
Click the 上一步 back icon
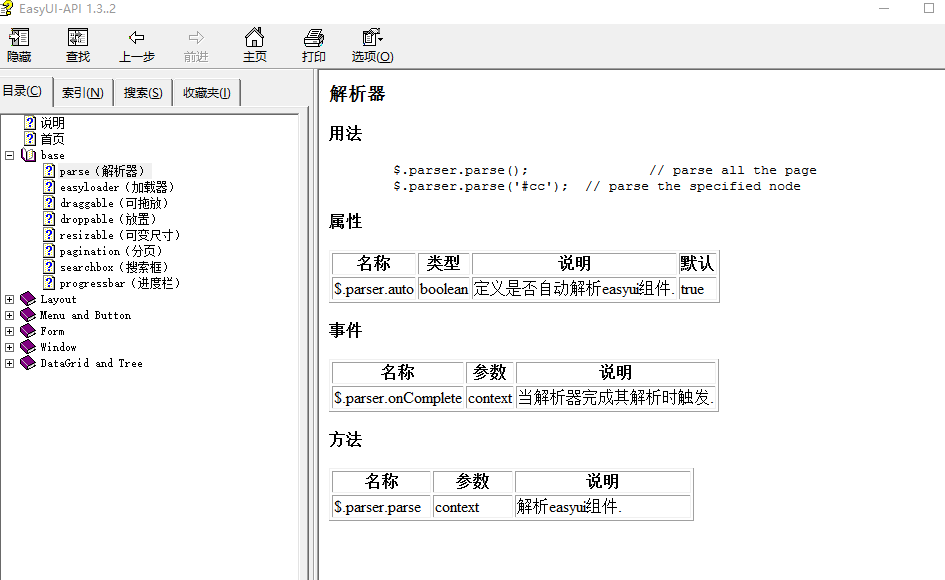pos(137,45)
